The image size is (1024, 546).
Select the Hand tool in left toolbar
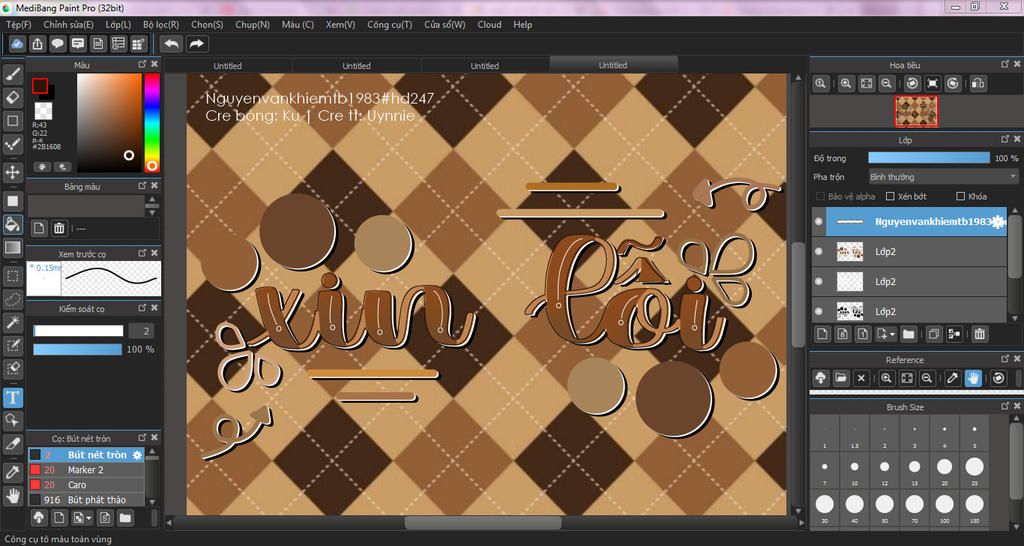(13, 495)
